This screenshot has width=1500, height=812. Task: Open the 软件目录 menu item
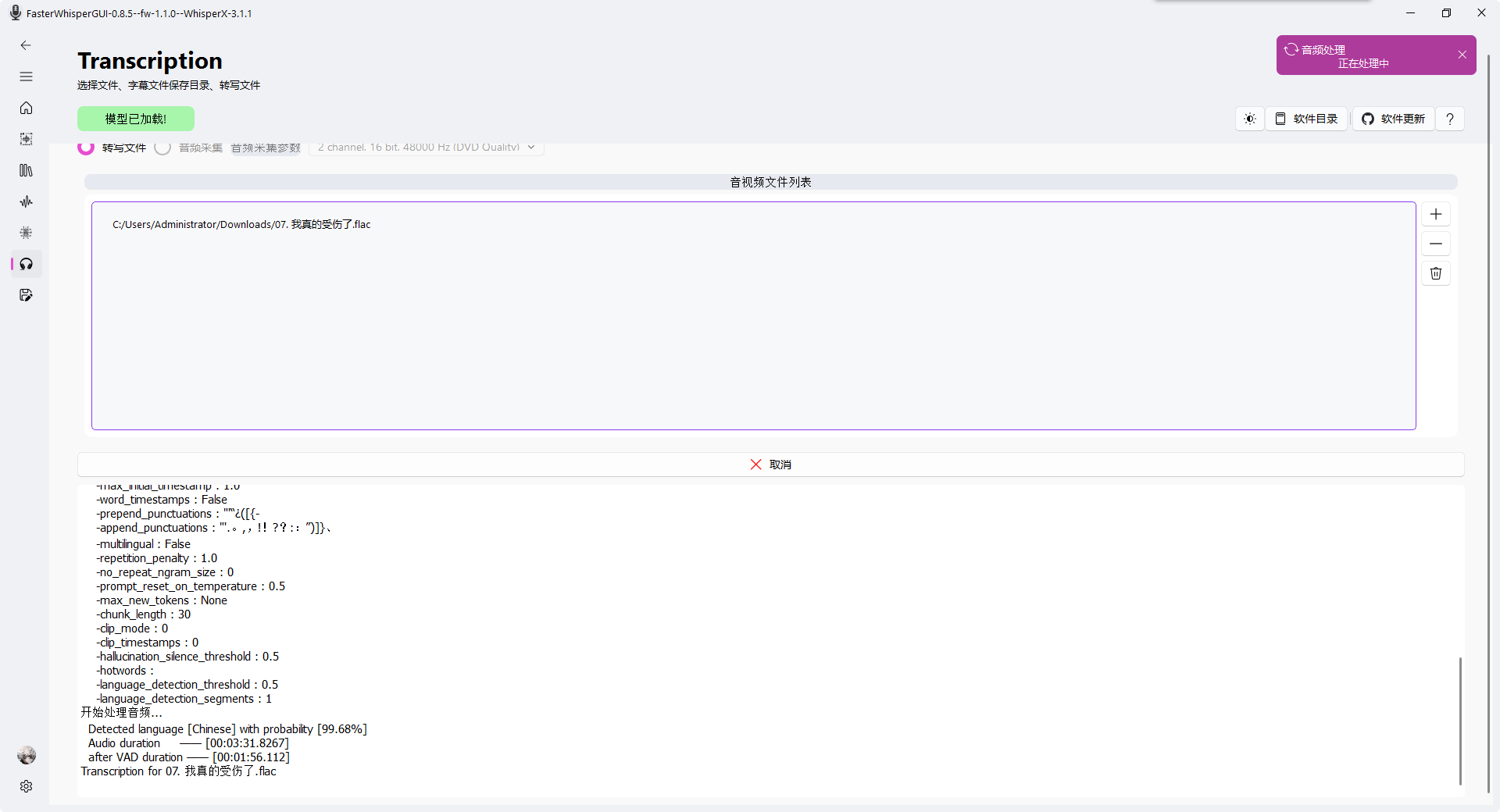(1305, 119)
